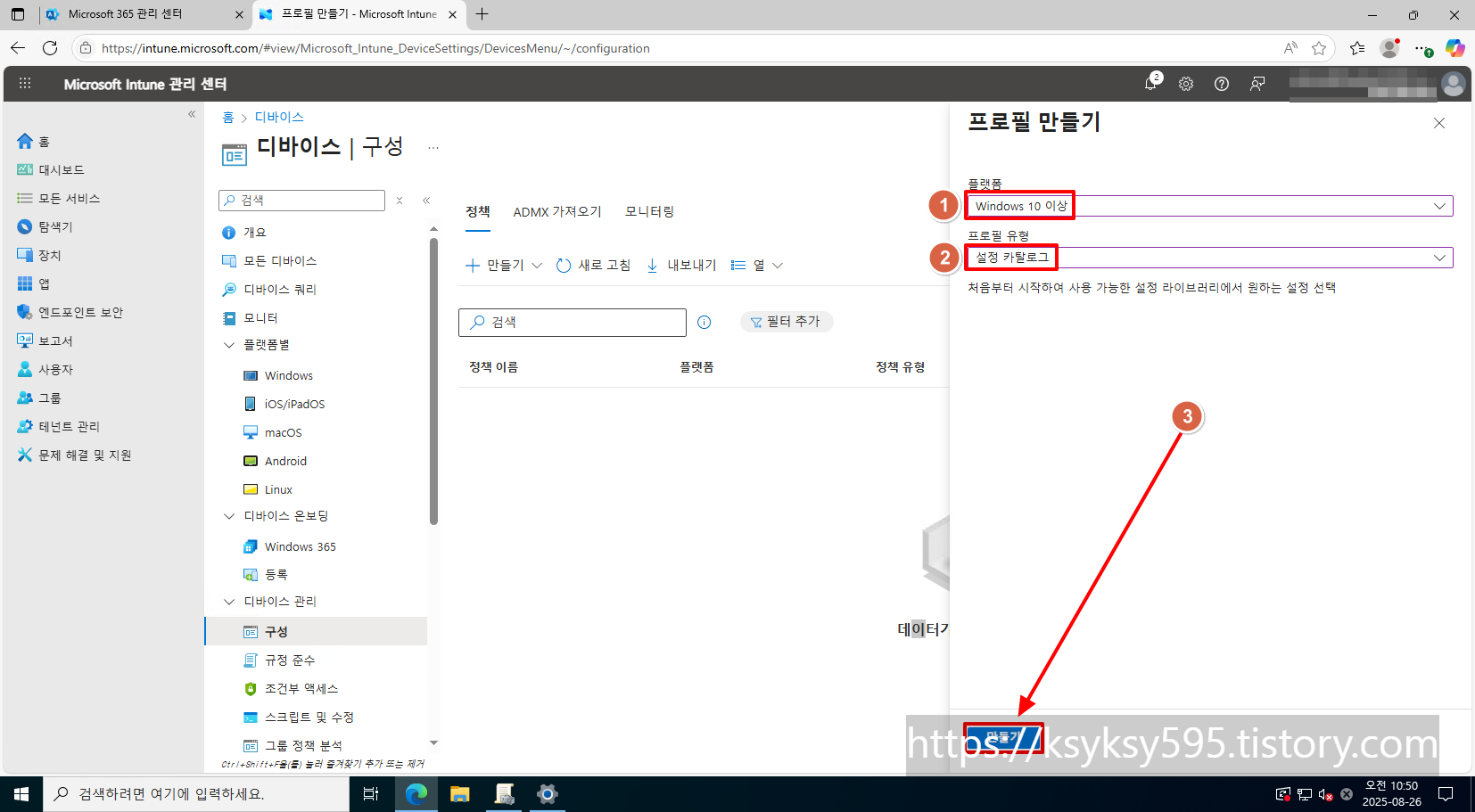Open the 열 columns dropdown

click(x=757, y=265)
